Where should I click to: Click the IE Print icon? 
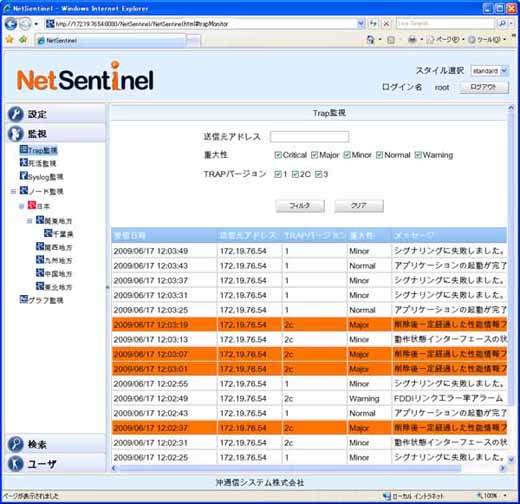click(412, 40)
